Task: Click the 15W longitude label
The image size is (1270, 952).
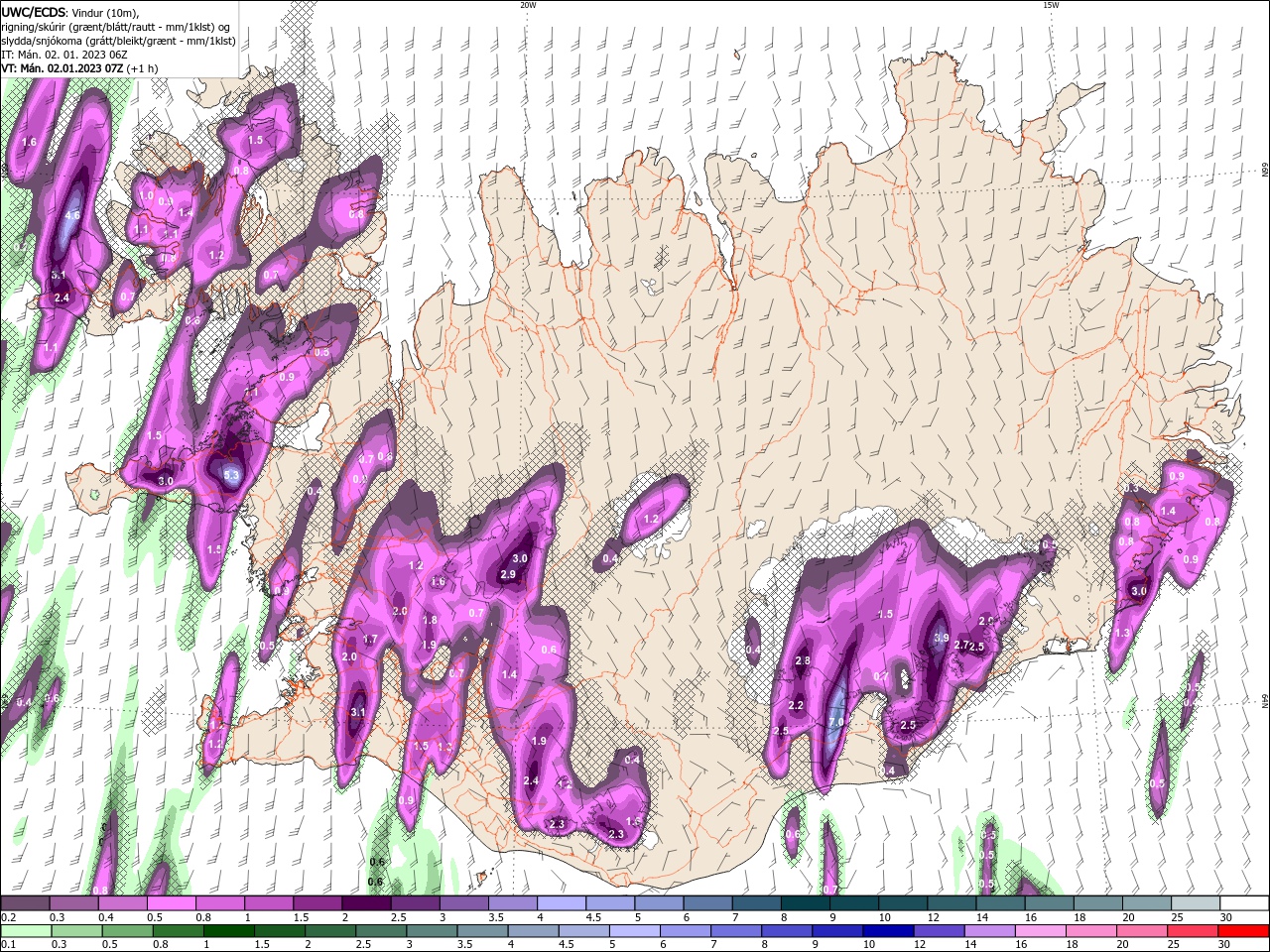Action: tap(1051, 5)
